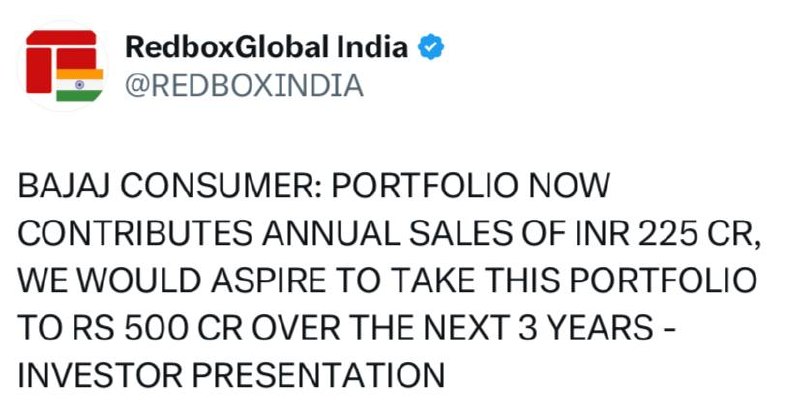Open the @REDBOXINDIA handle link
800x413 pixels.
click(x=243, y=86)
